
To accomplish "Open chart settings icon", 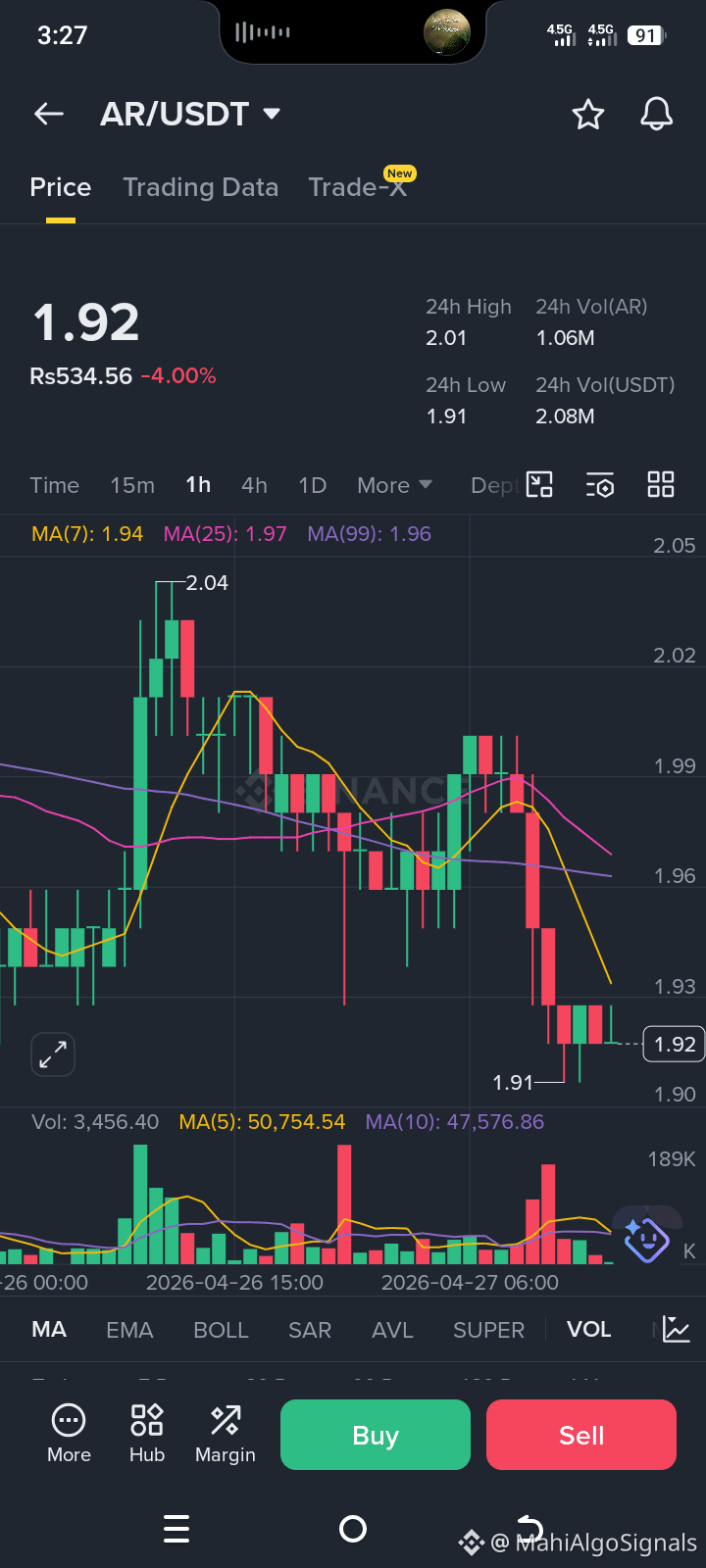I will pyautogui.click(x=600, y=484).
